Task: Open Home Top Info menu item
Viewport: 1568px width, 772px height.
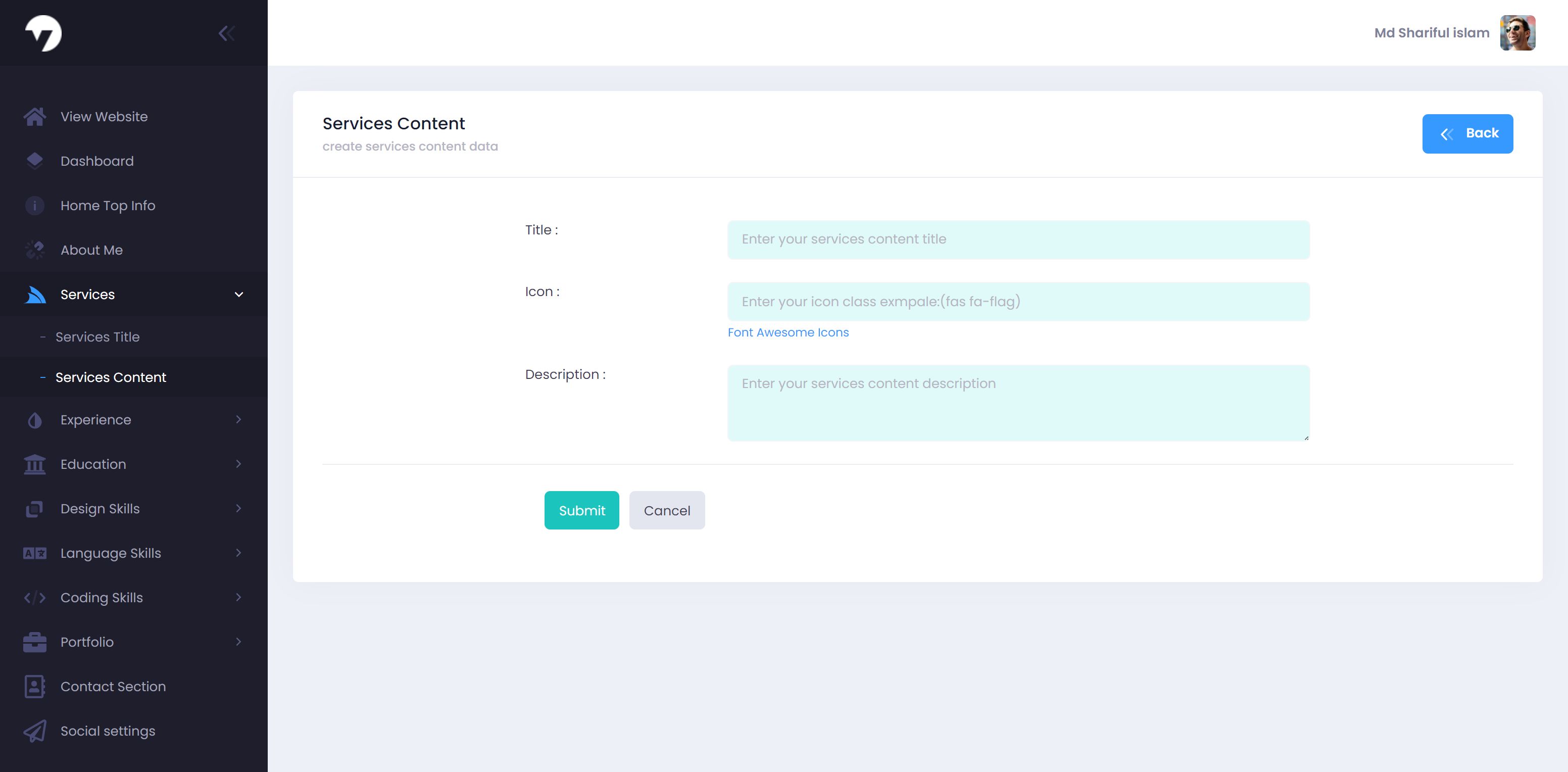Action: click(134, 205)
